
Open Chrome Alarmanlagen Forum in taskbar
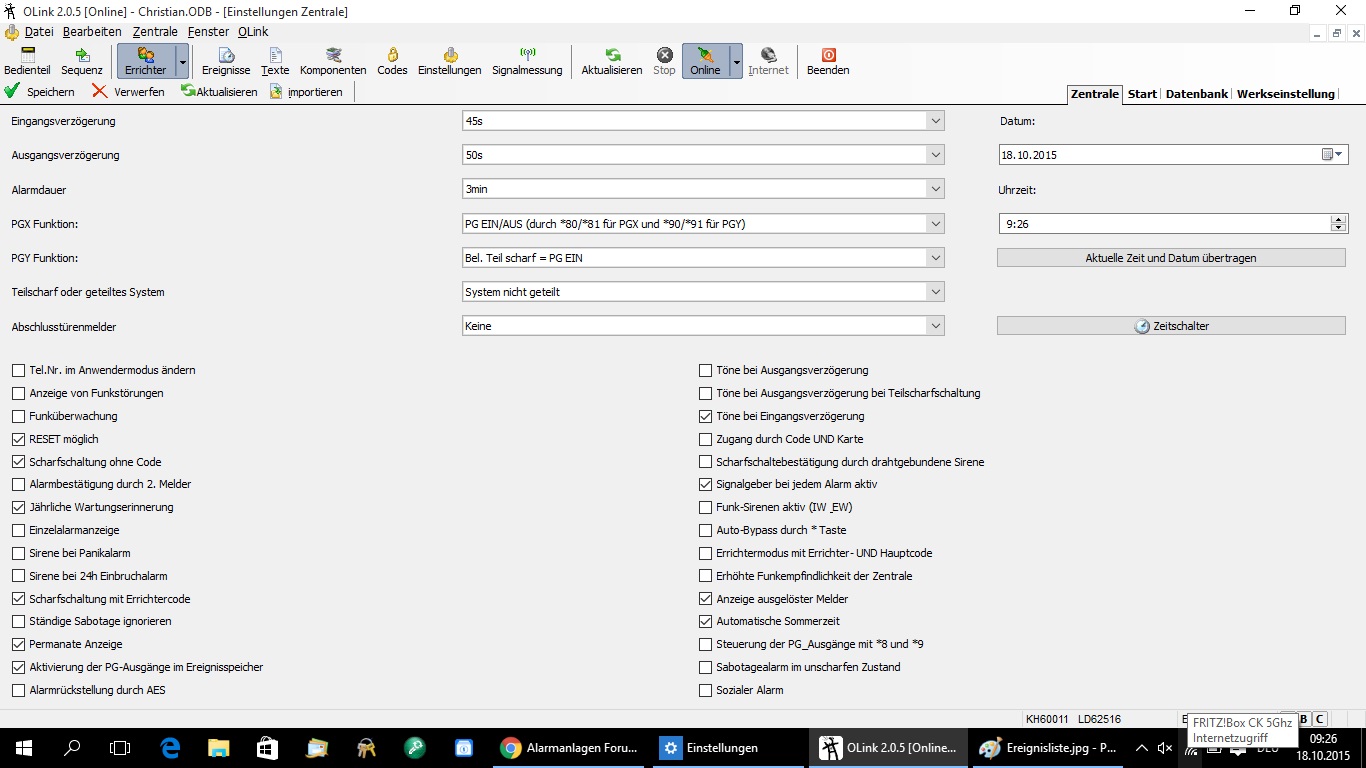tap(570, 748)
